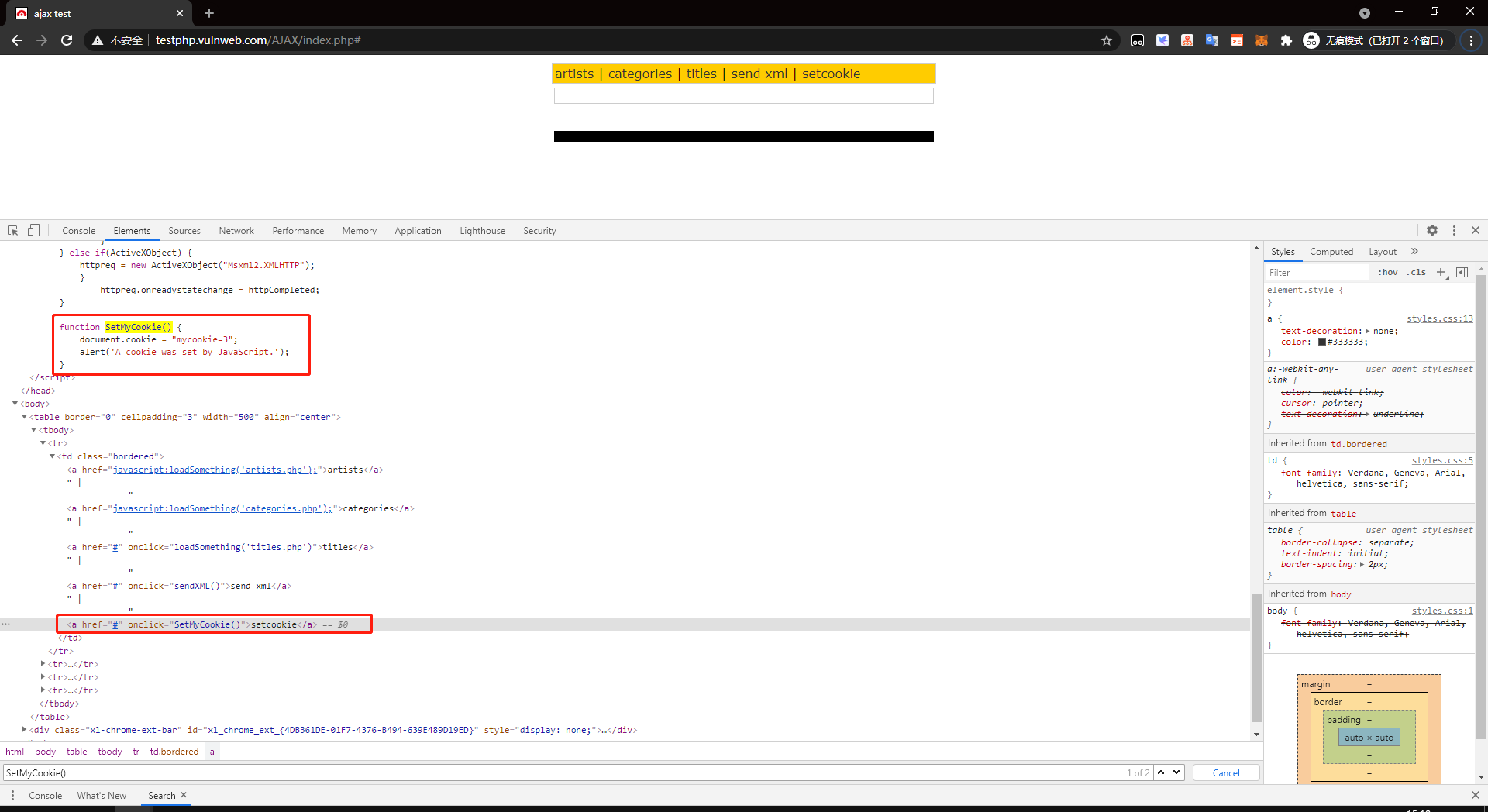Open styles.css:13 stylesheet link

[x=1440, y=318]
